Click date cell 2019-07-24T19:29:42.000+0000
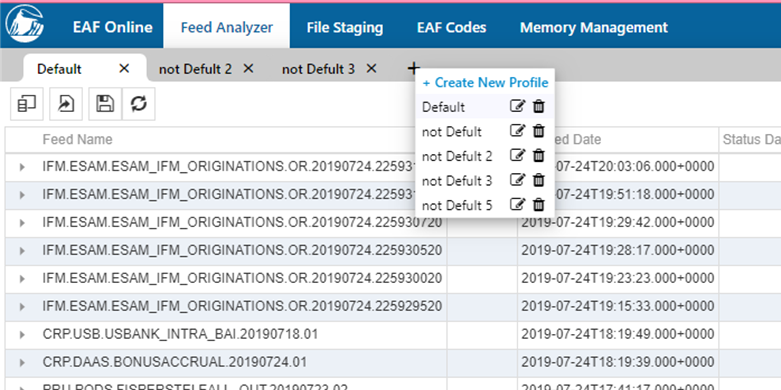Screen dimensions: 781x390 pos(618,222)
